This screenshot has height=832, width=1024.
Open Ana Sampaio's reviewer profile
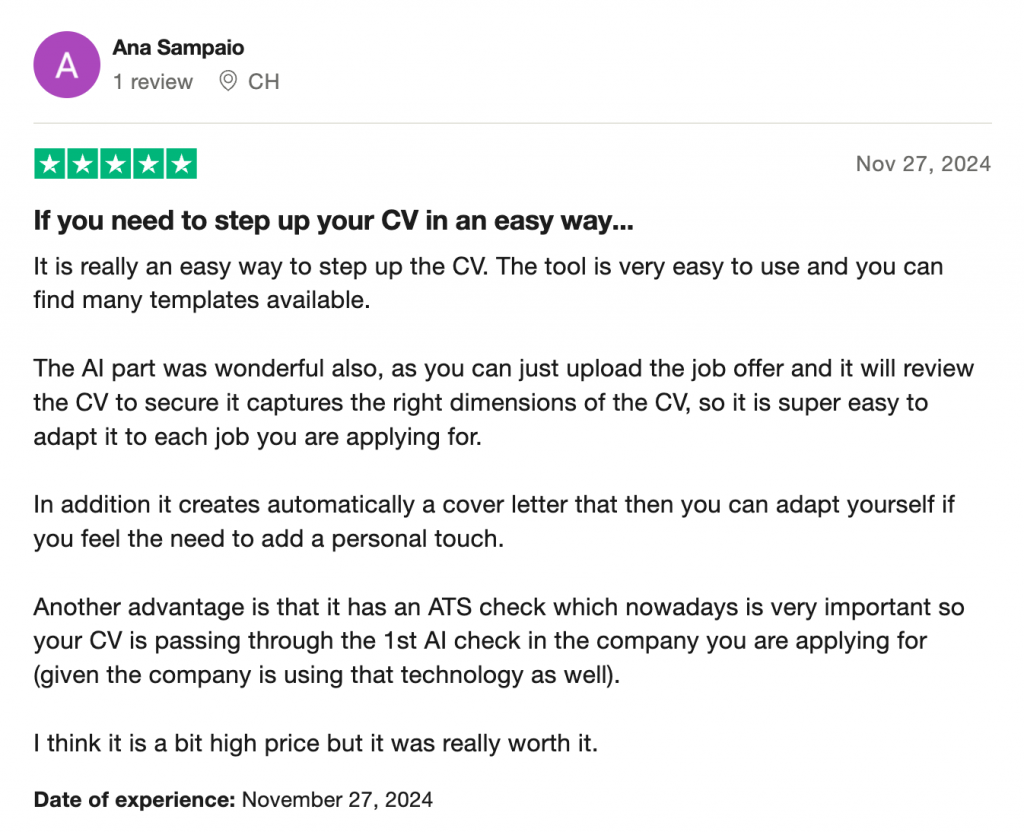(178, 48)
